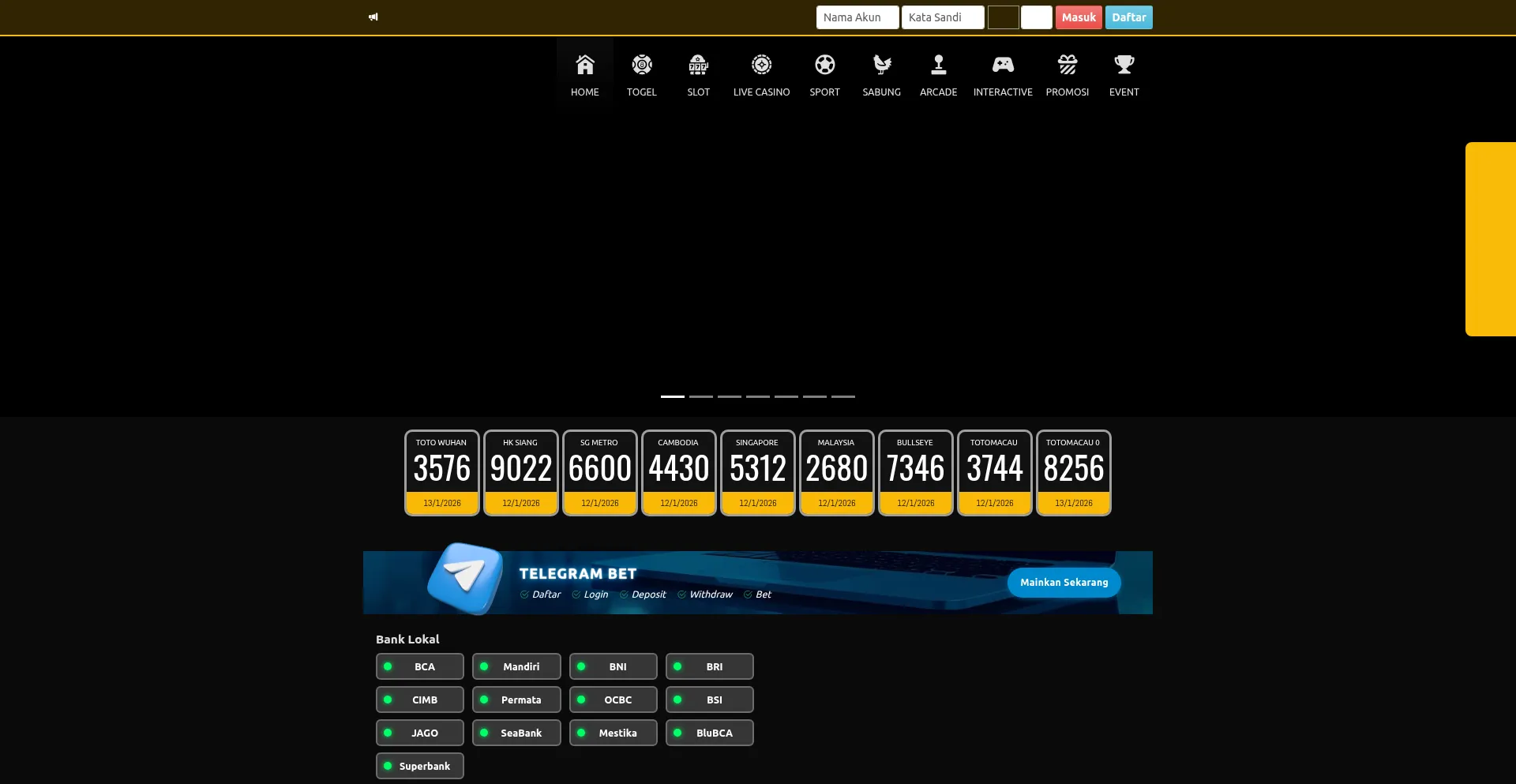Select the TOGEL lottery icon
The width and height of the screenshot is (1516, 784).
(x=641, y=65)
